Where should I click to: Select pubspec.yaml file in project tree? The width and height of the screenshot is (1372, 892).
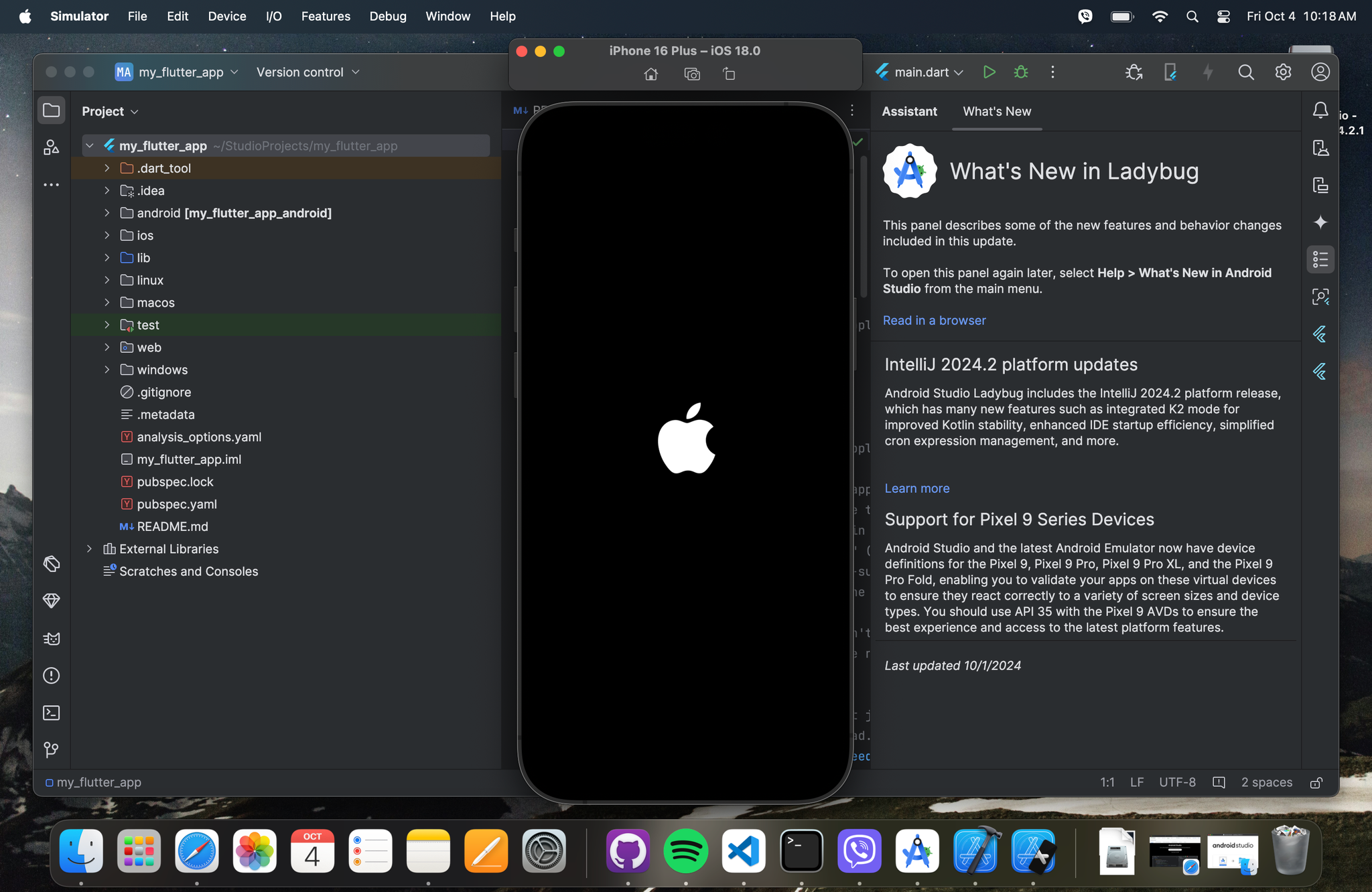(x=177, y=504)
